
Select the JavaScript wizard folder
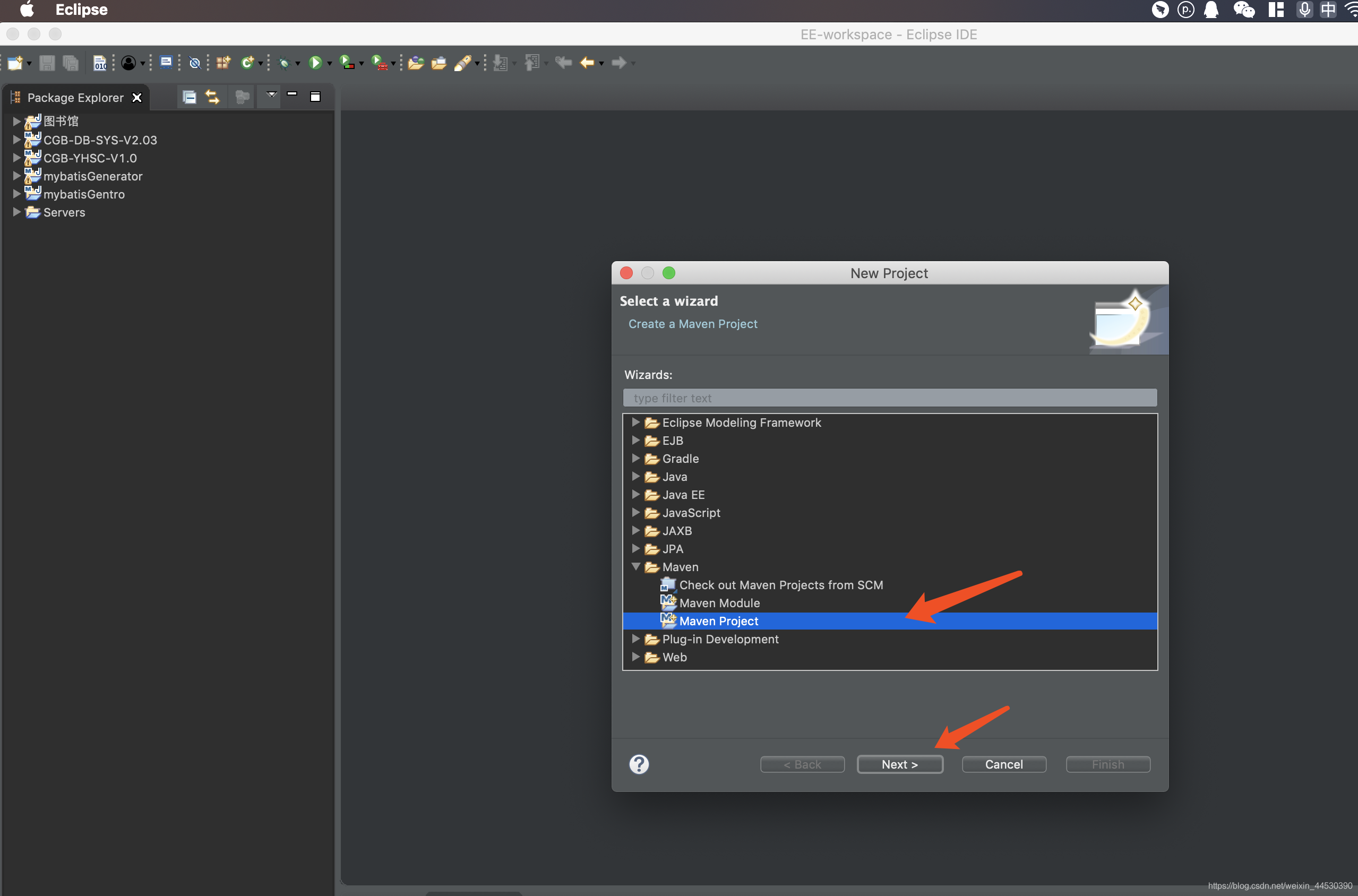click(x=691, y=513)
